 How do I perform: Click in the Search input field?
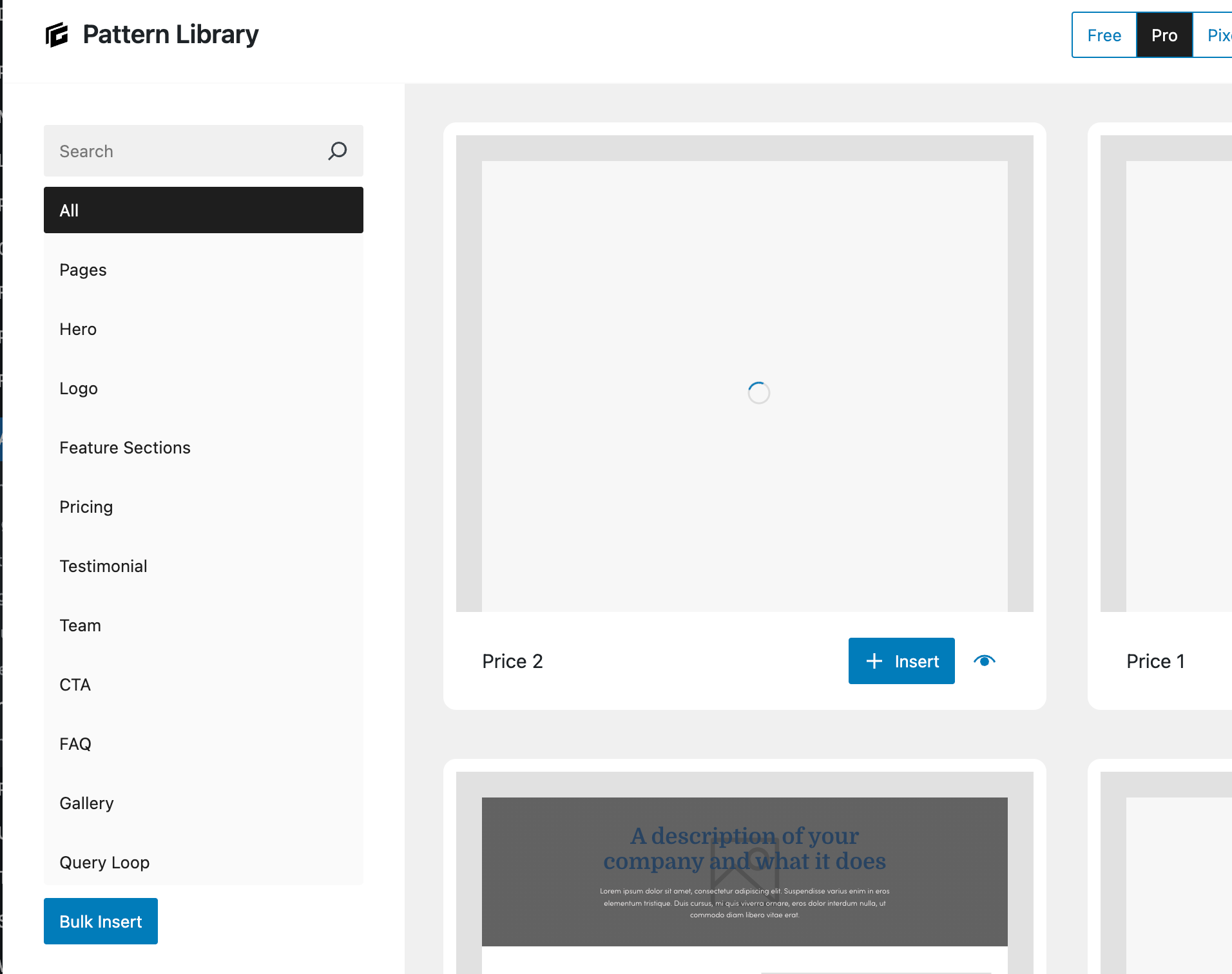[204, 151]
